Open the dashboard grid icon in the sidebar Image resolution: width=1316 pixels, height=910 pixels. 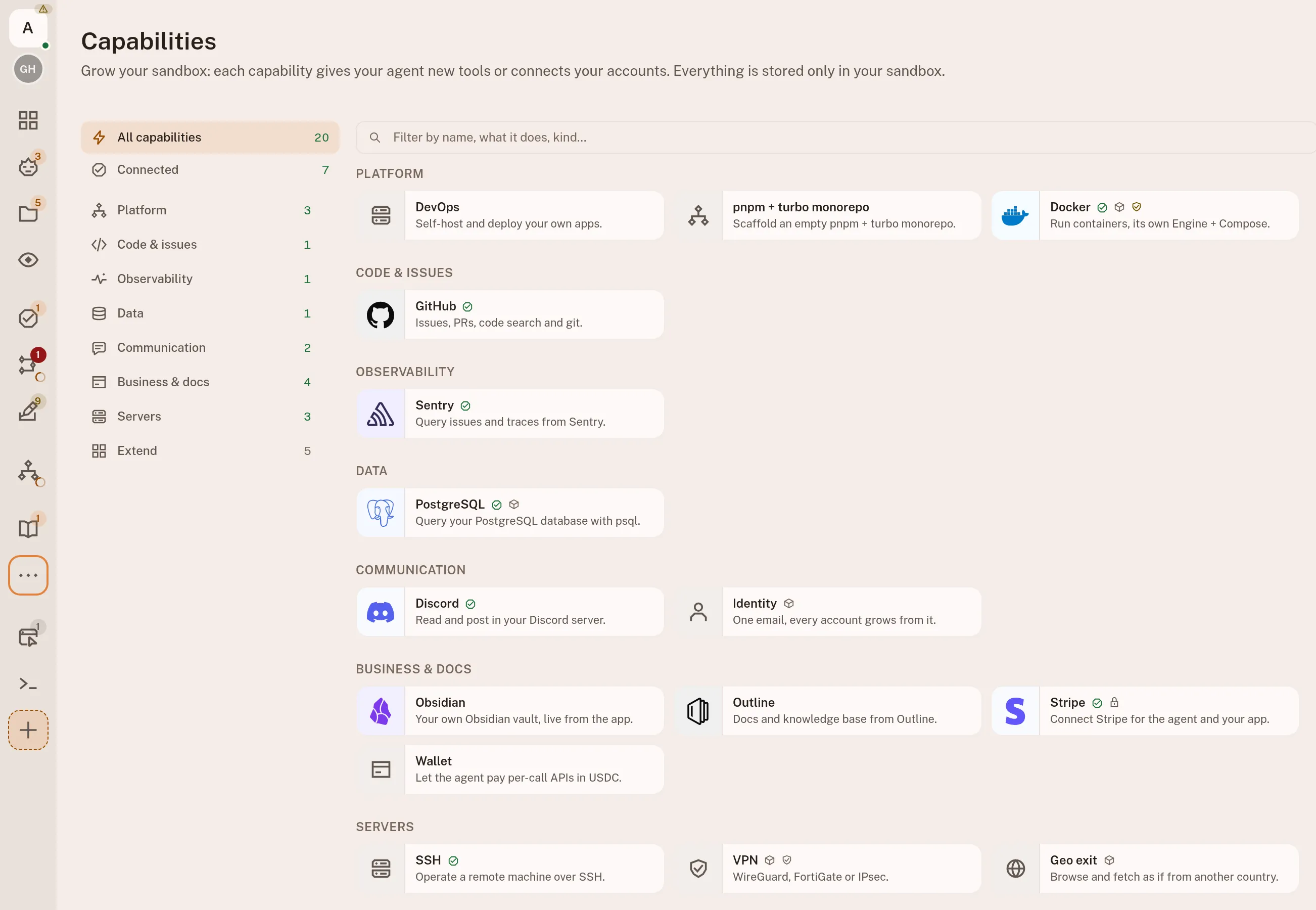click(x=28, y=120)
